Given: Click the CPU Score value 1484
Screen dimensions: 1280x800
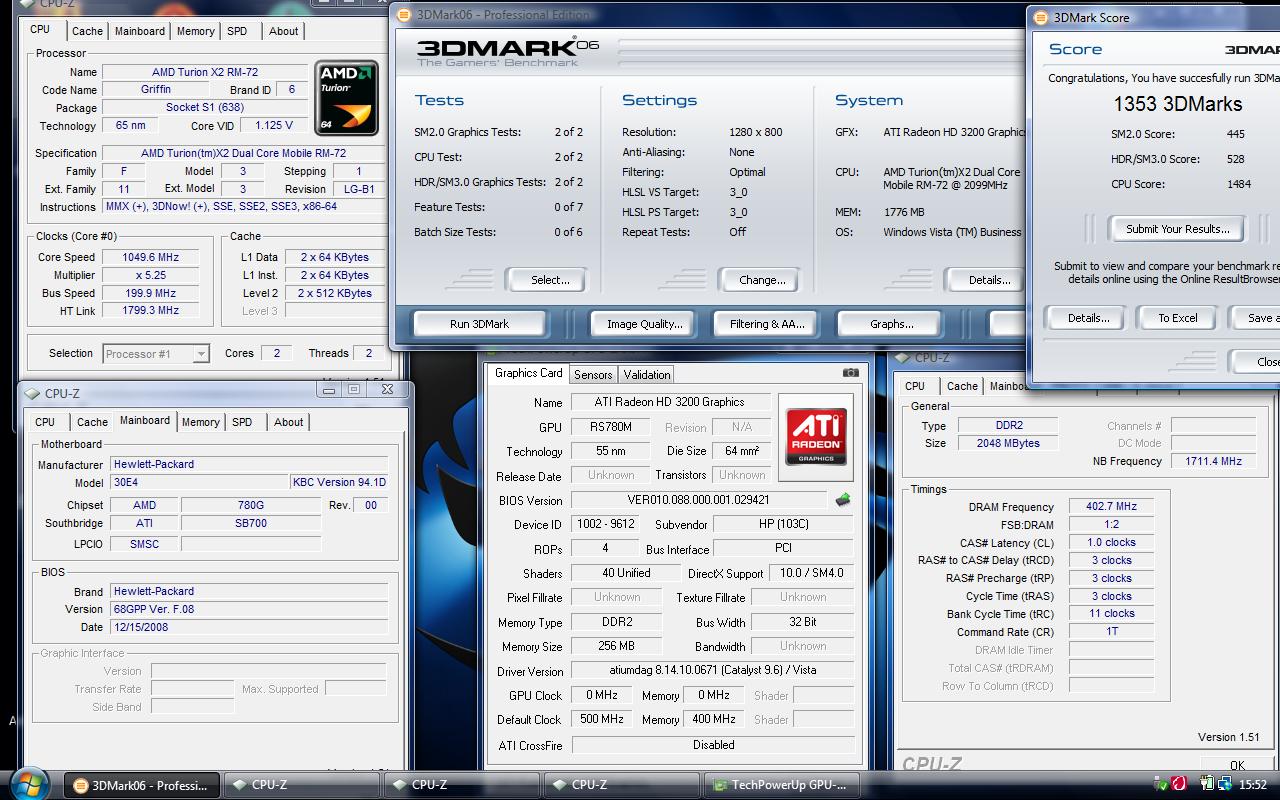Looking at the screenshot, I should pos(1238,184).
